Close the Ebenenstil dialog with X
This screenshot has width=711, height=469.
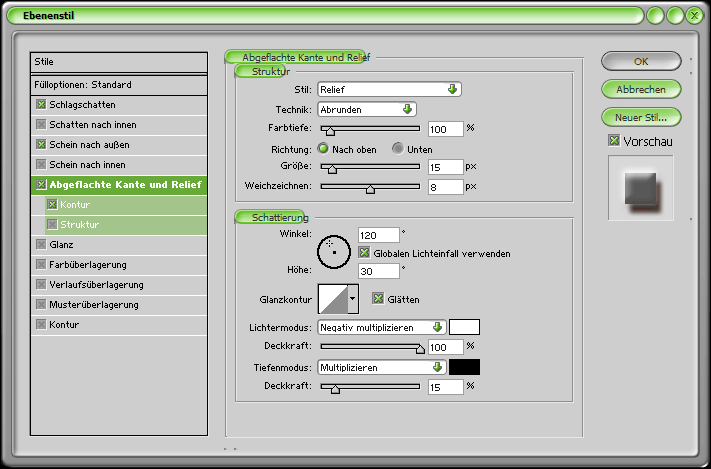pyautogui.click(x=694, y=16)
